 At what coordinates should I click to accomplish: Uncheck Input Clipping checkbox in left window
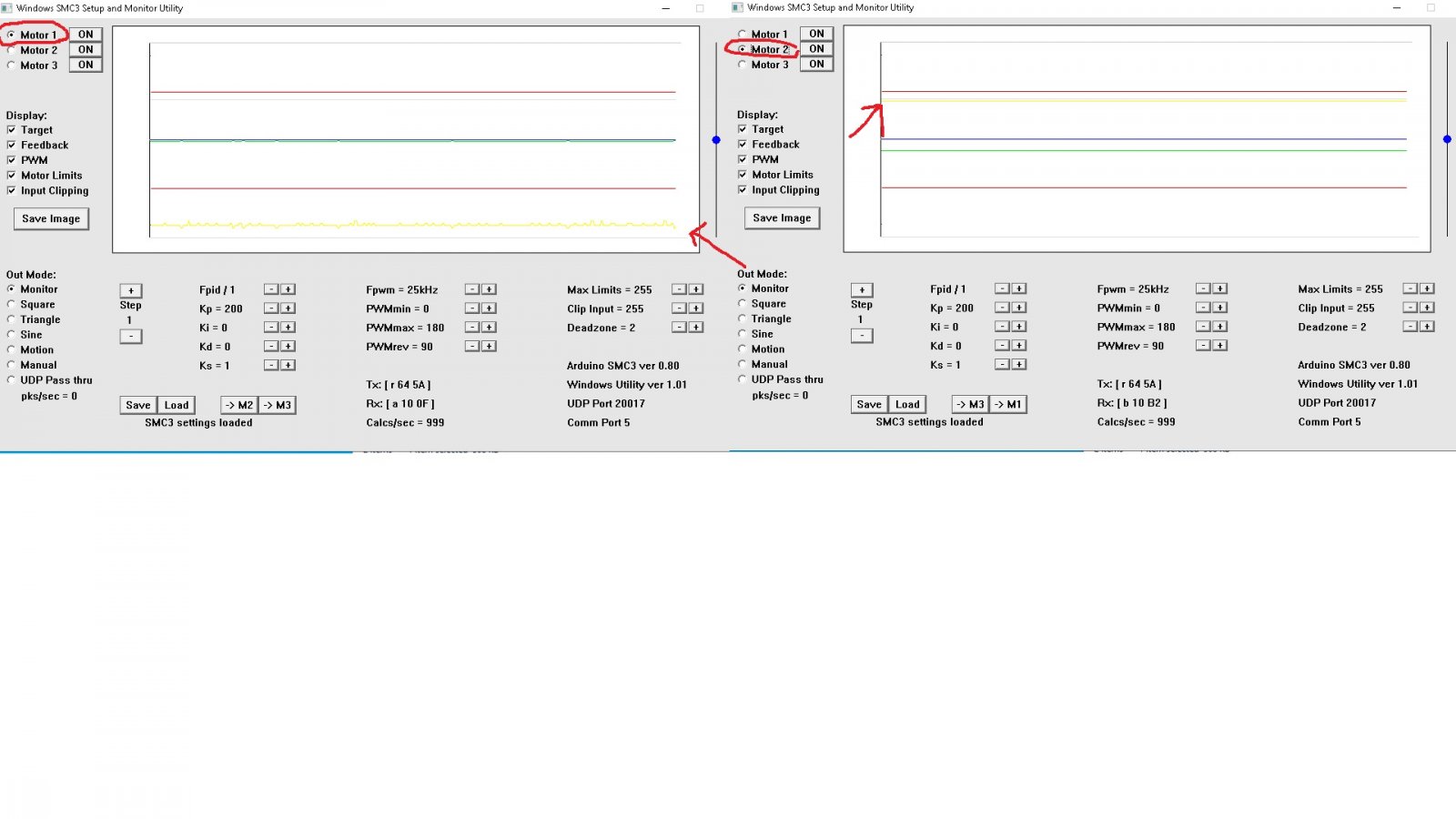pos(11,191)
